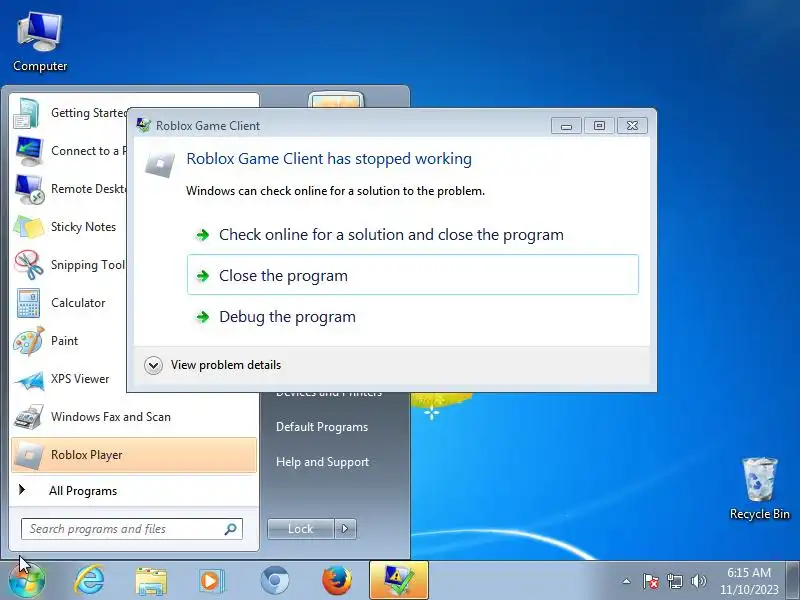Click the Getting Started icon in Start menu
Image resolution: width=800 pixels, height=600 pixels.
pos(27,113)
